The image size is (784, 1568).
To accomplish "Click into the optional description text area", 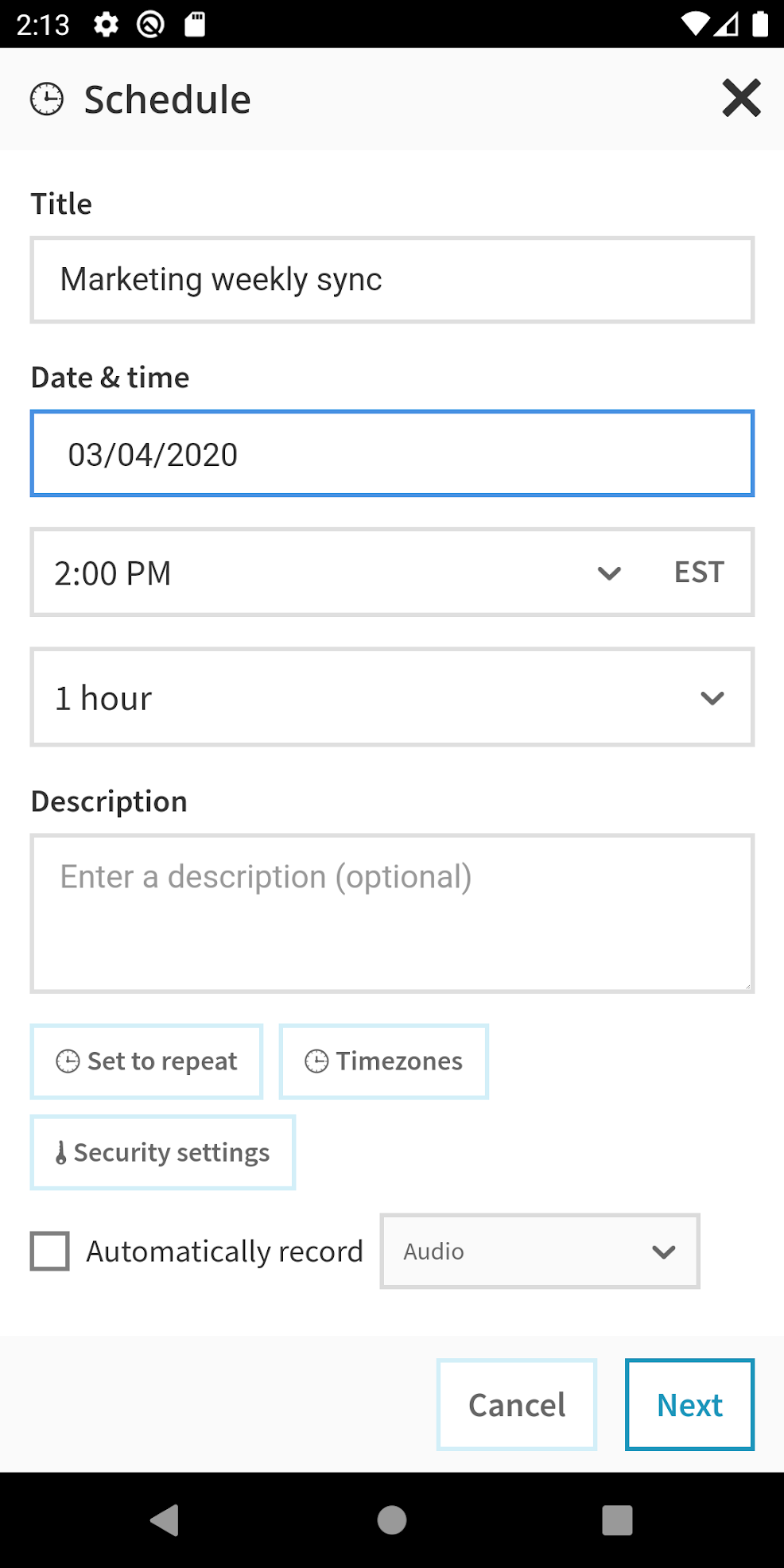I will click(x=392, y=913).
